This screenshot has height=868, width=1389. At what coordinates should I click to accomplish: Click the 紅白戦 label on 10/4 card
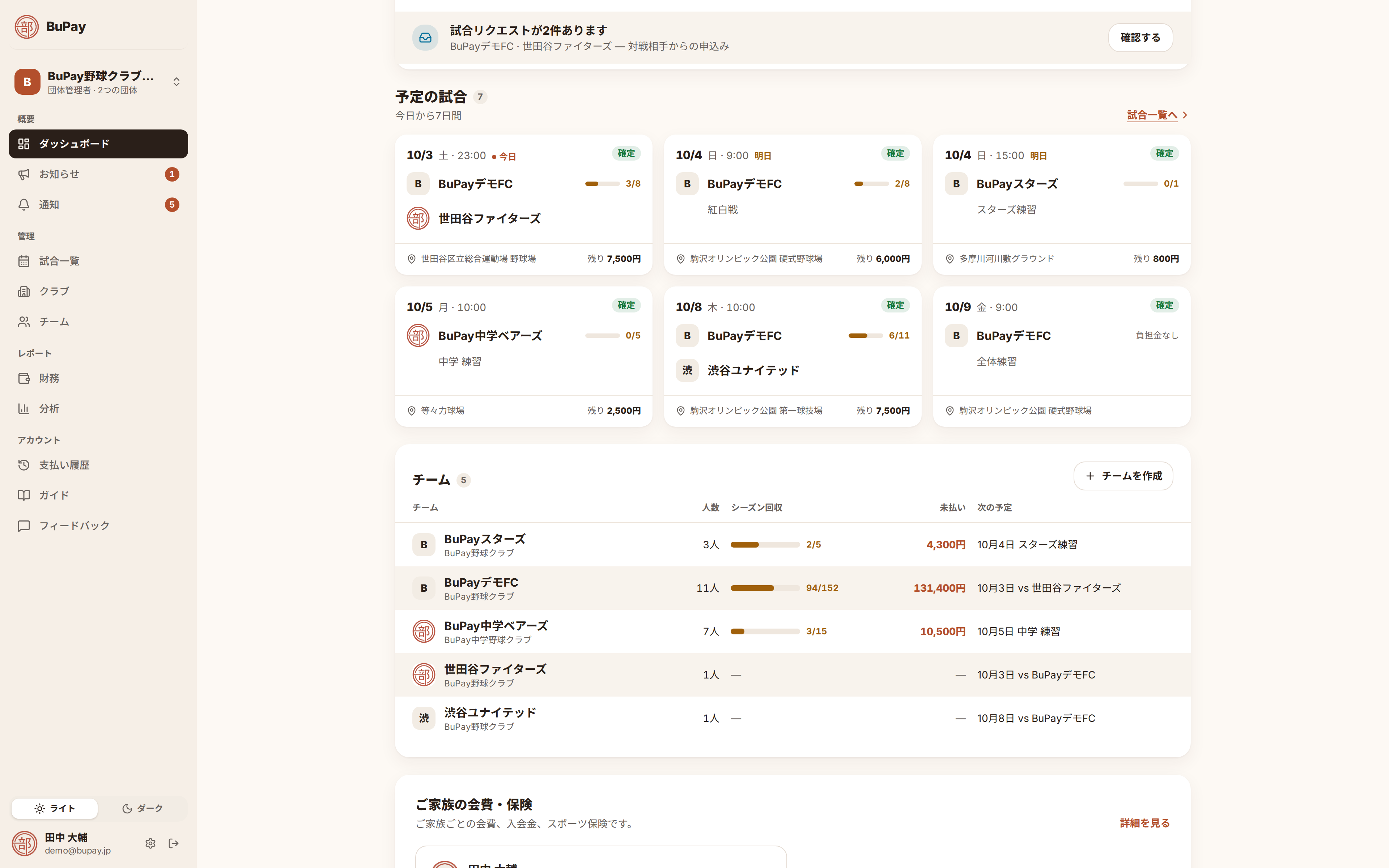tap(722, 210)
